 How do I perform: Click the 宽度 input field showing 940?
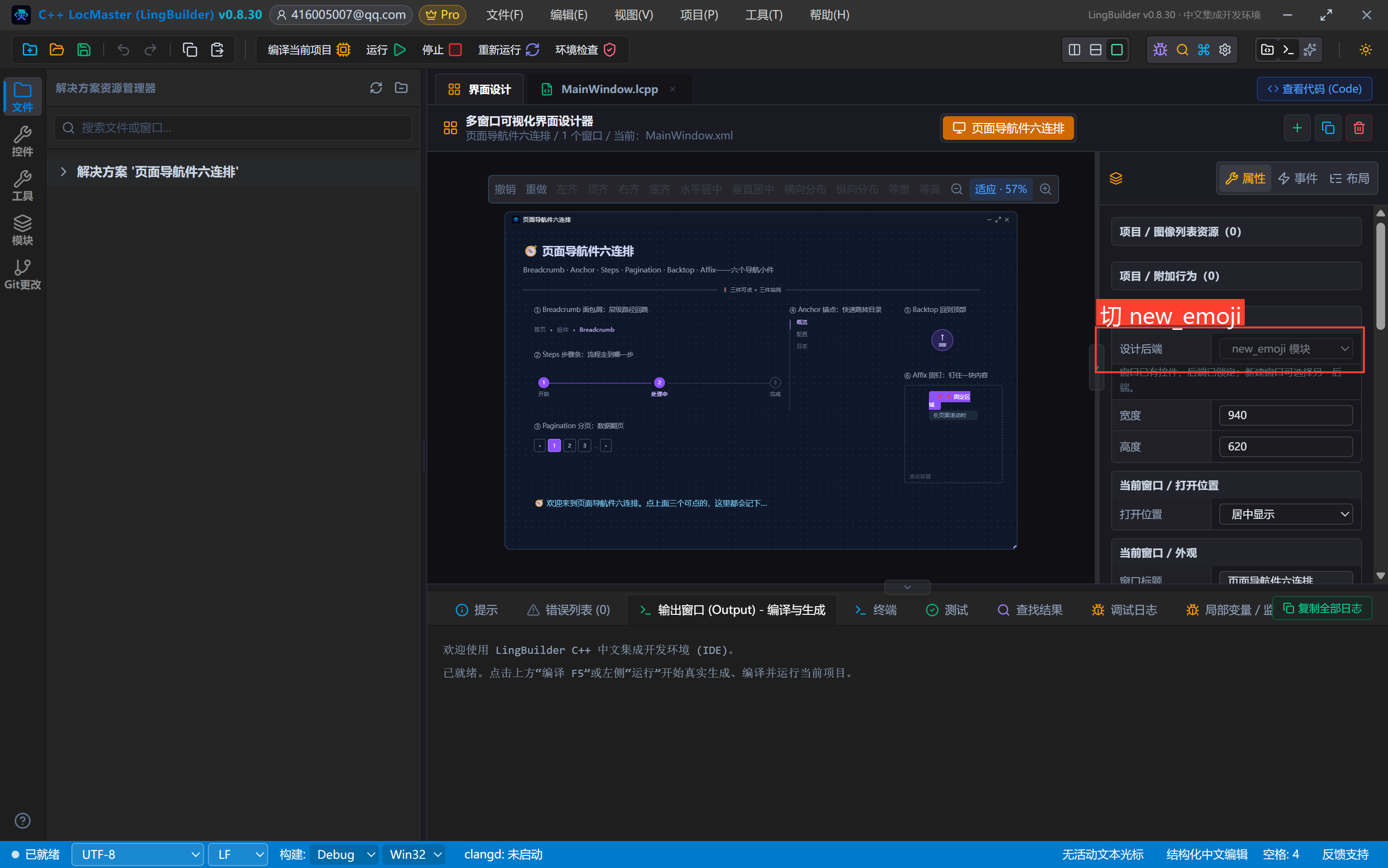tap(1286, 415)
